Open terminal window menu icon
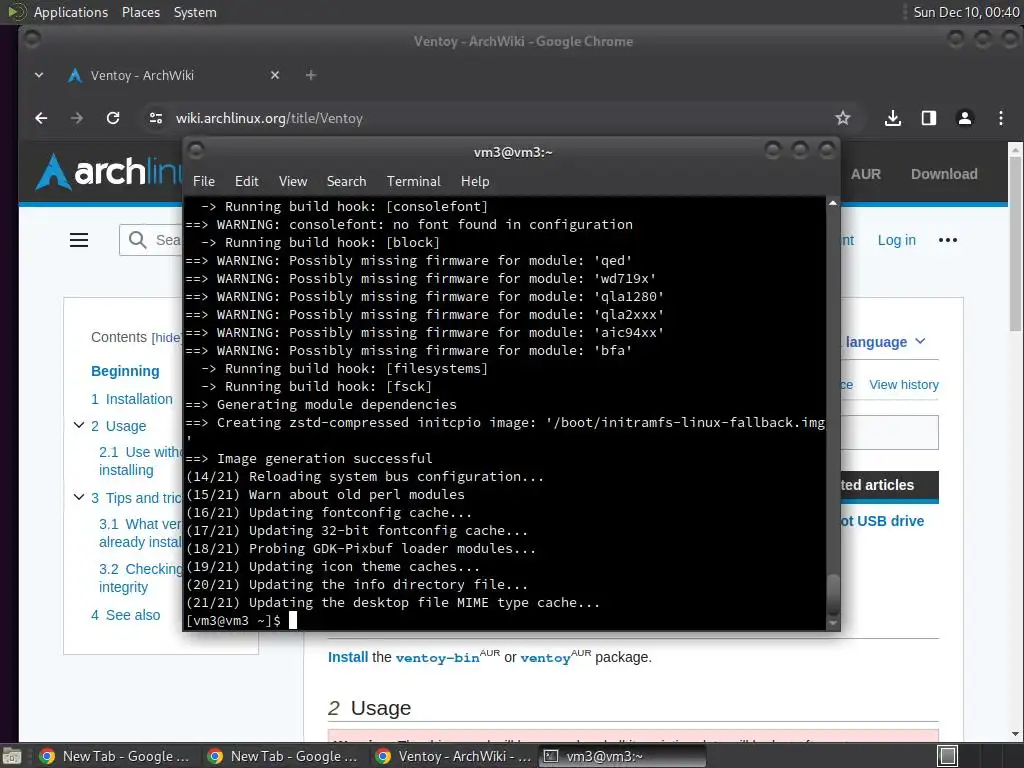Image resolution: width=1024 pixels, height=768 pixels. [196, 151]
